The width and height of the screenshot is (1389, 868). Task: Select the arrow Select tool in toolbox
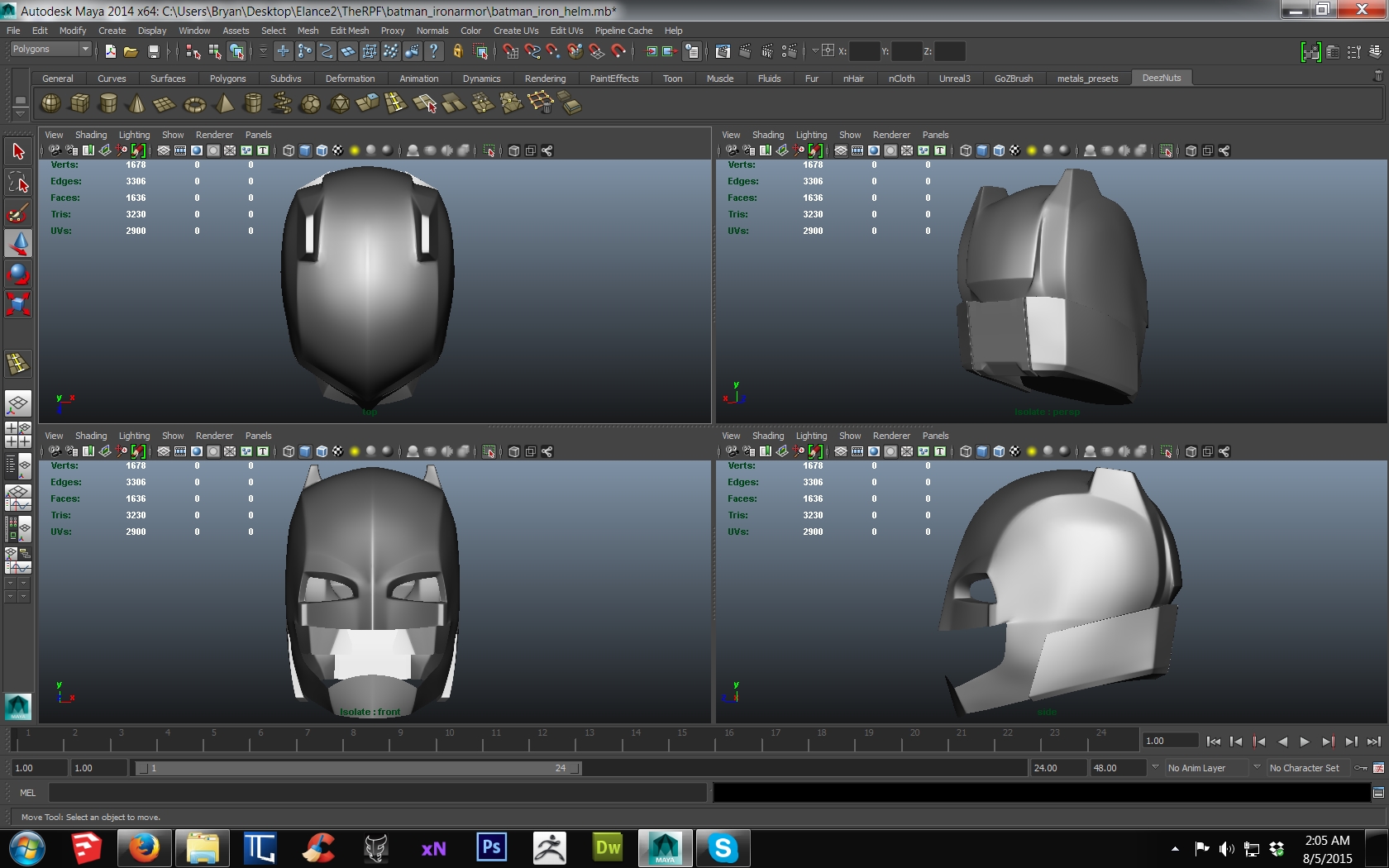(18, 150)
